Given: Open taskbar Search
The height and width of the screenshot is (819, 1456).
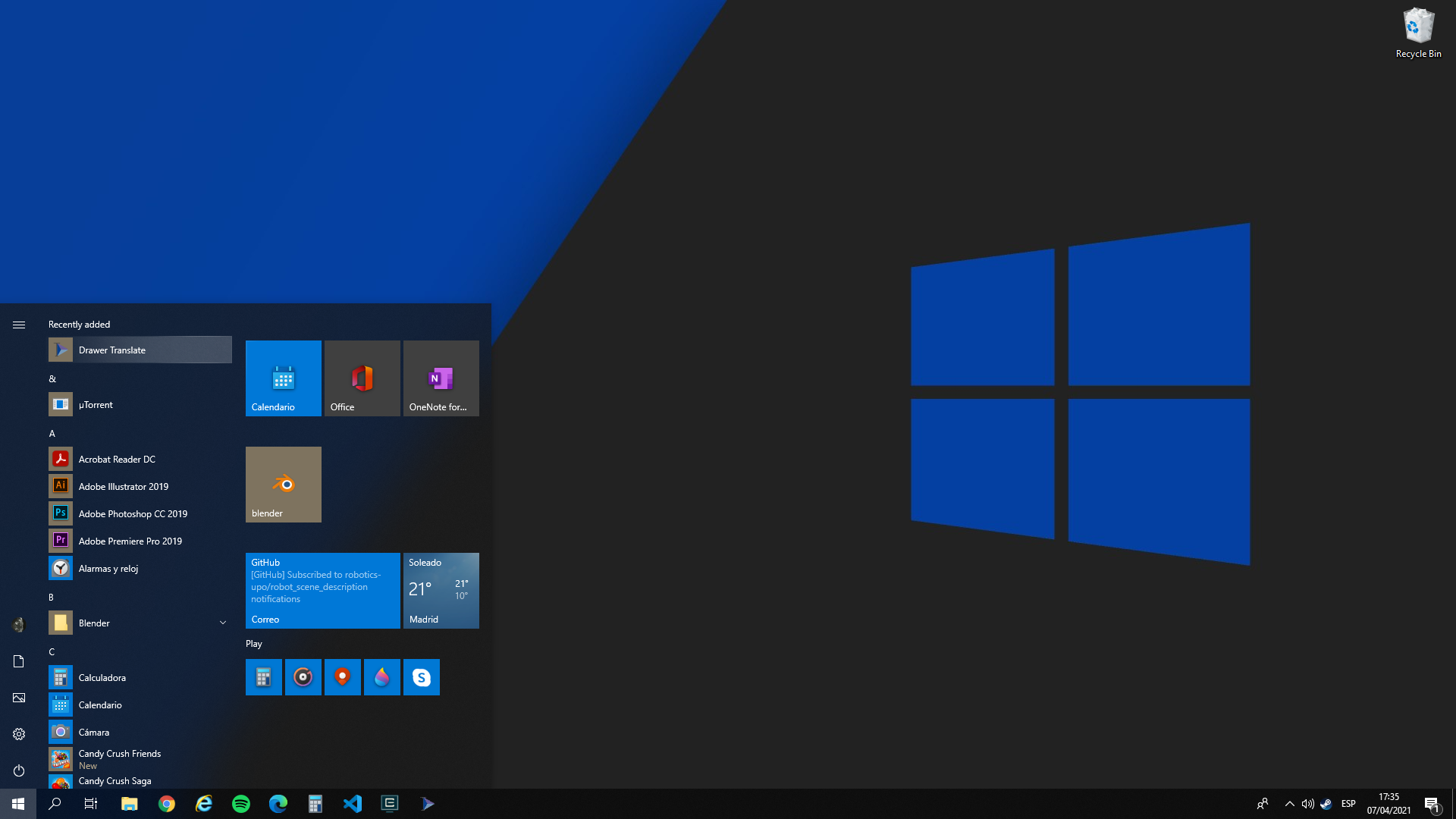Looking at the screenshot, I should pyautogui.click(x=55, y=804).
